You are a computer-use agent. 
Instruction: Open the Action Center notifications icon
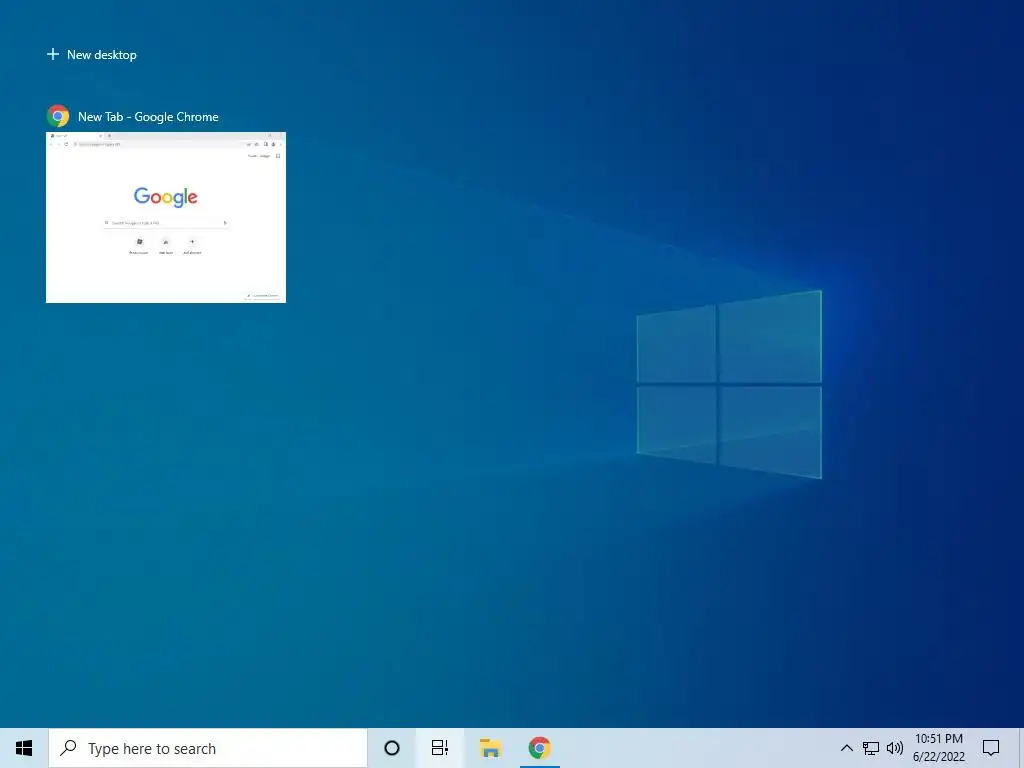tap(991, 748)
